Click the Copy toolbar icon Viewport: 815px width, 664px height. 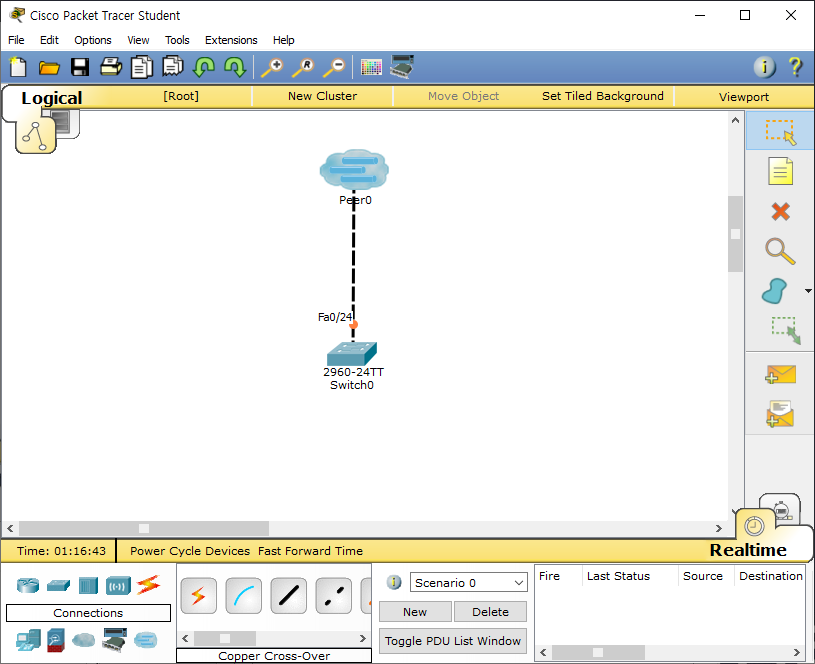coord(142,68)
